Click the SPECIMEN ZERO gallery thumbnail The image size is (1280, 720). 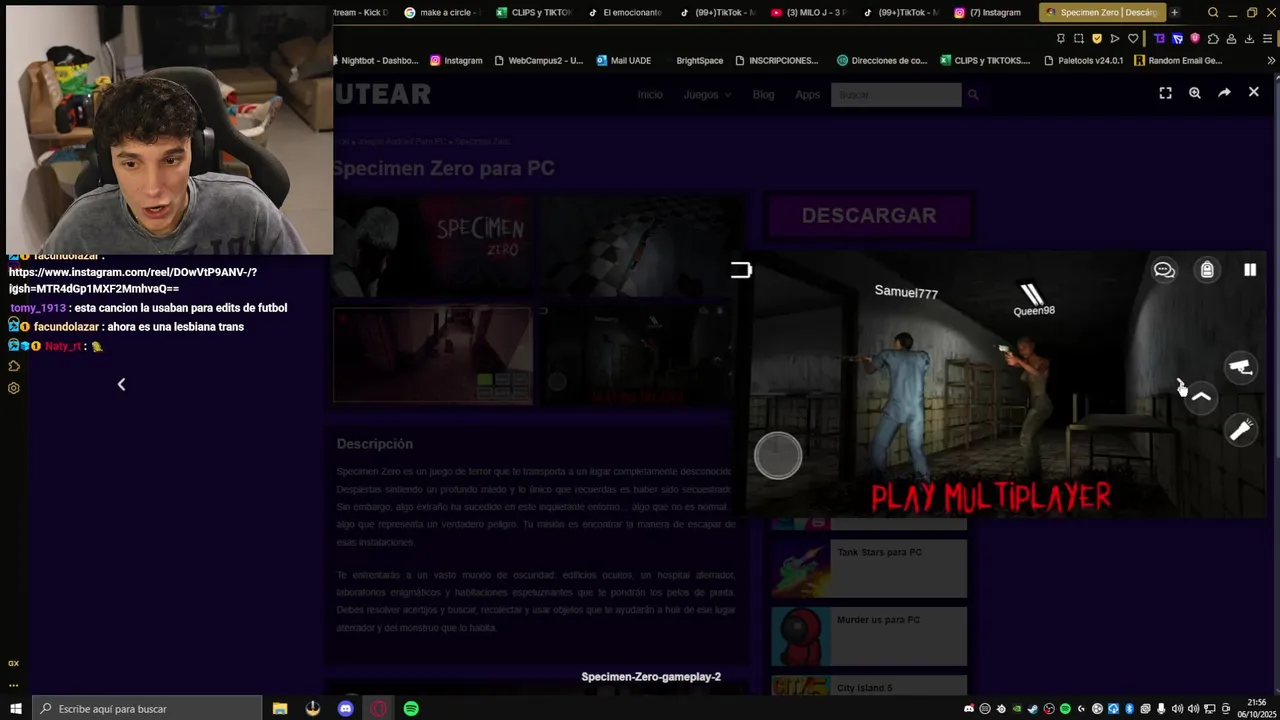pyautogui.click(x=432, y=245)
